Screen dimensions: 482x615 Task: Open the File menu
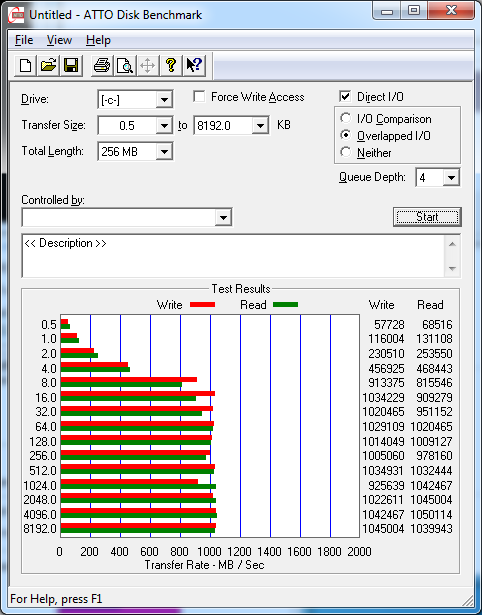(x=24, y=40)
